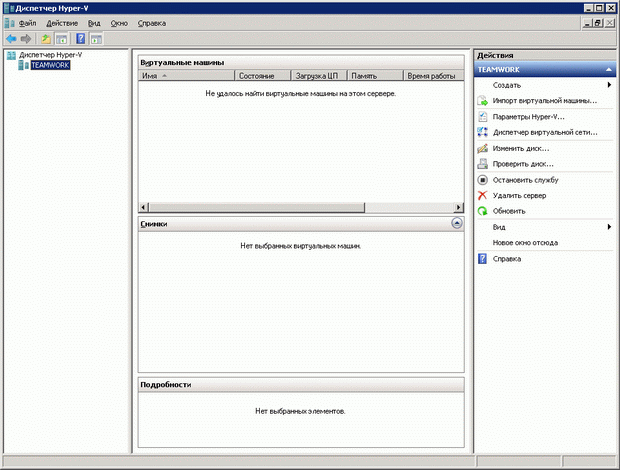The image size is (620, 470).
Task: Click the Up one level toolbar icon
Action: coord(45,38)
